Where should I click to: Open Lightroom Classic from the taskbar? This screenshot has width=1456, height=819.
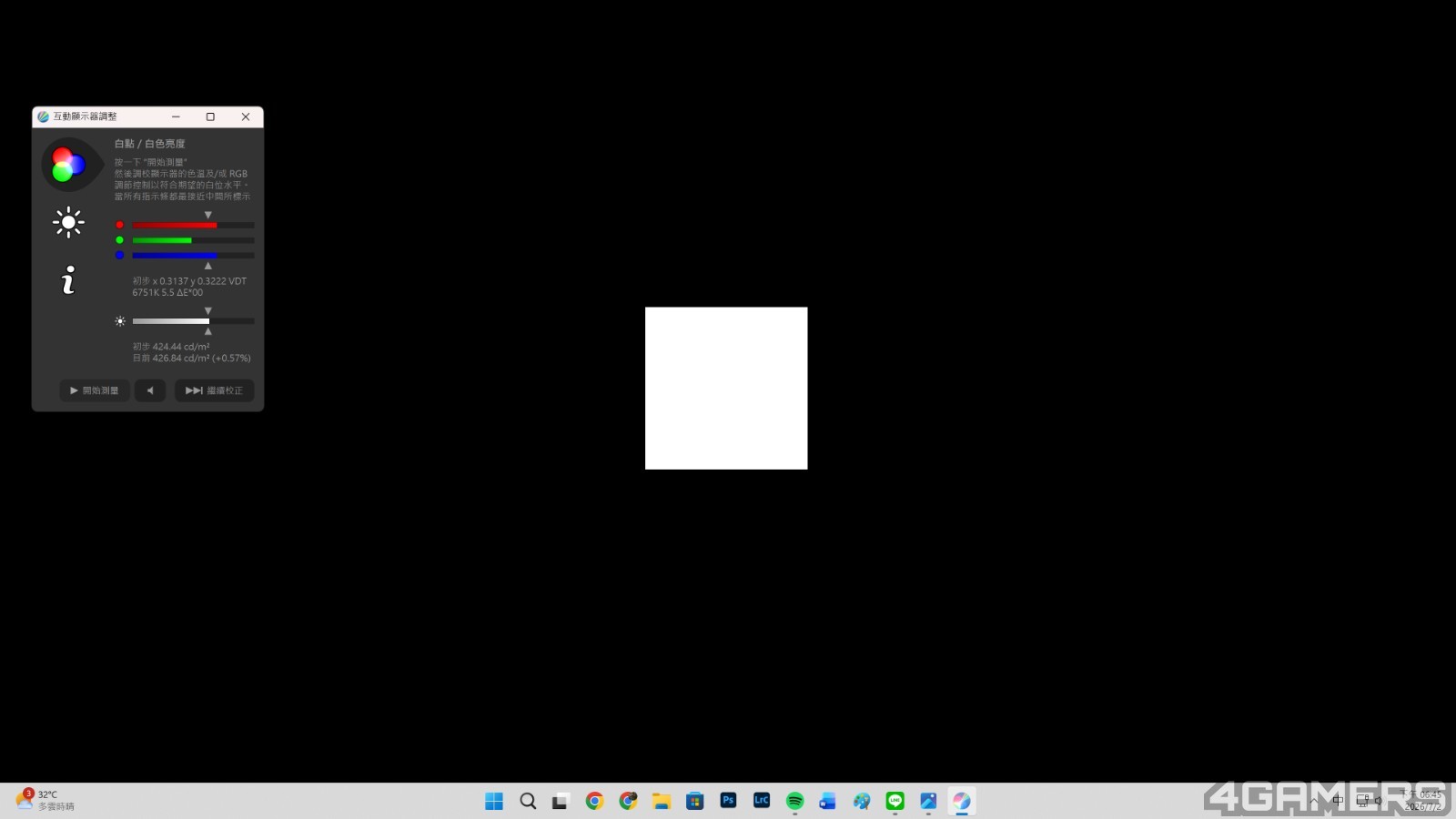click(x=762, y=801)
